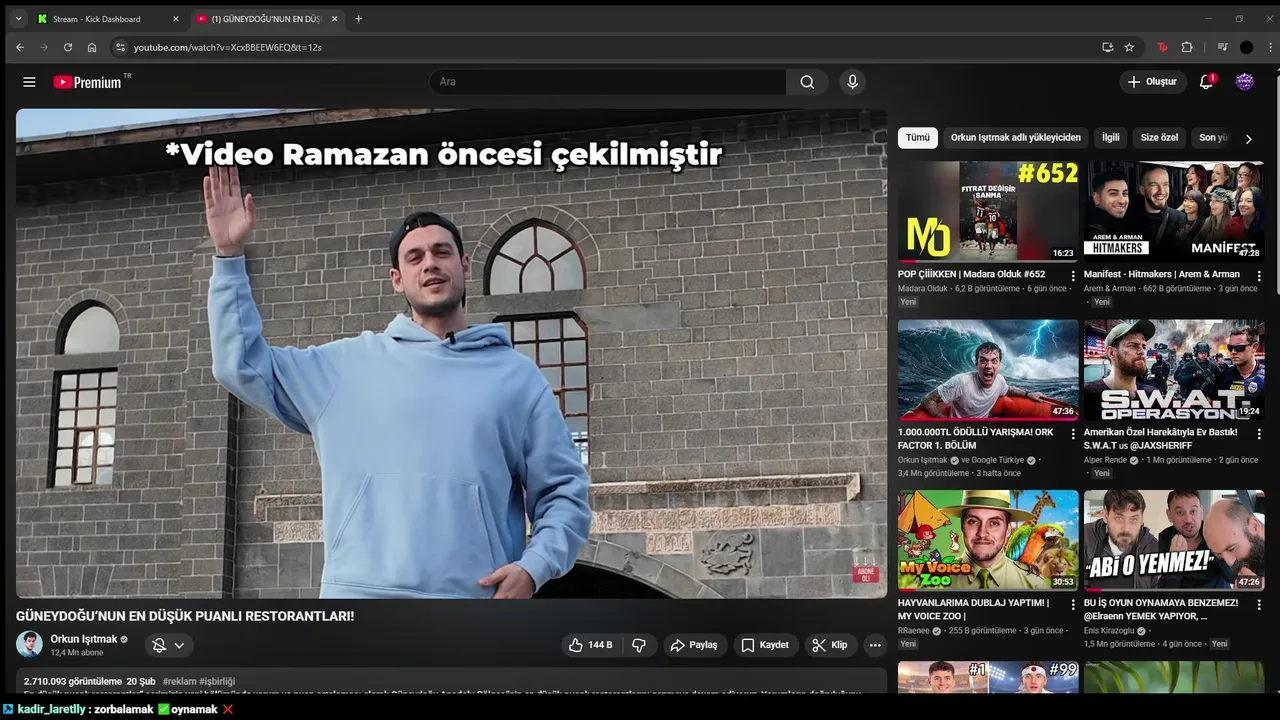Open Orkun Işıtmak channel avatar
This screenshot has height=720, width=1280.
point(29,644)
